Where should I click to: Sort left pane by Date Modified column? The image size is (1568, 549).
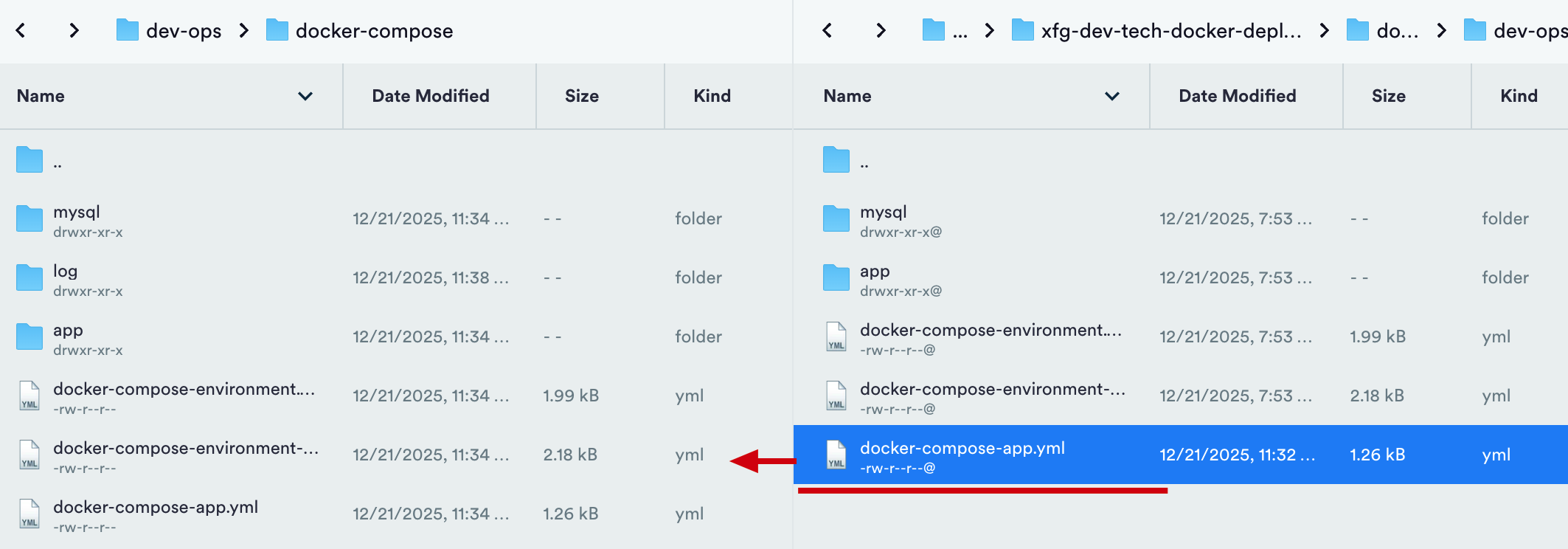(x=430, y=96)
